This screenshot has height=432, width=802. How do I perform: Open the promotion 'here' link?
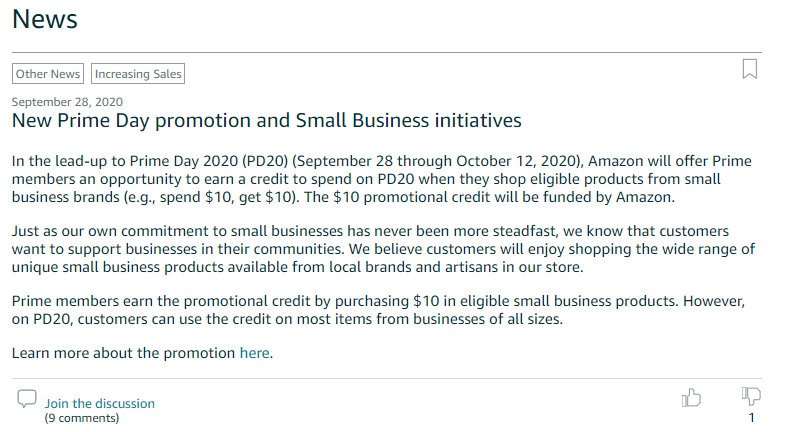pyautogui.click(x=254, y=353)
